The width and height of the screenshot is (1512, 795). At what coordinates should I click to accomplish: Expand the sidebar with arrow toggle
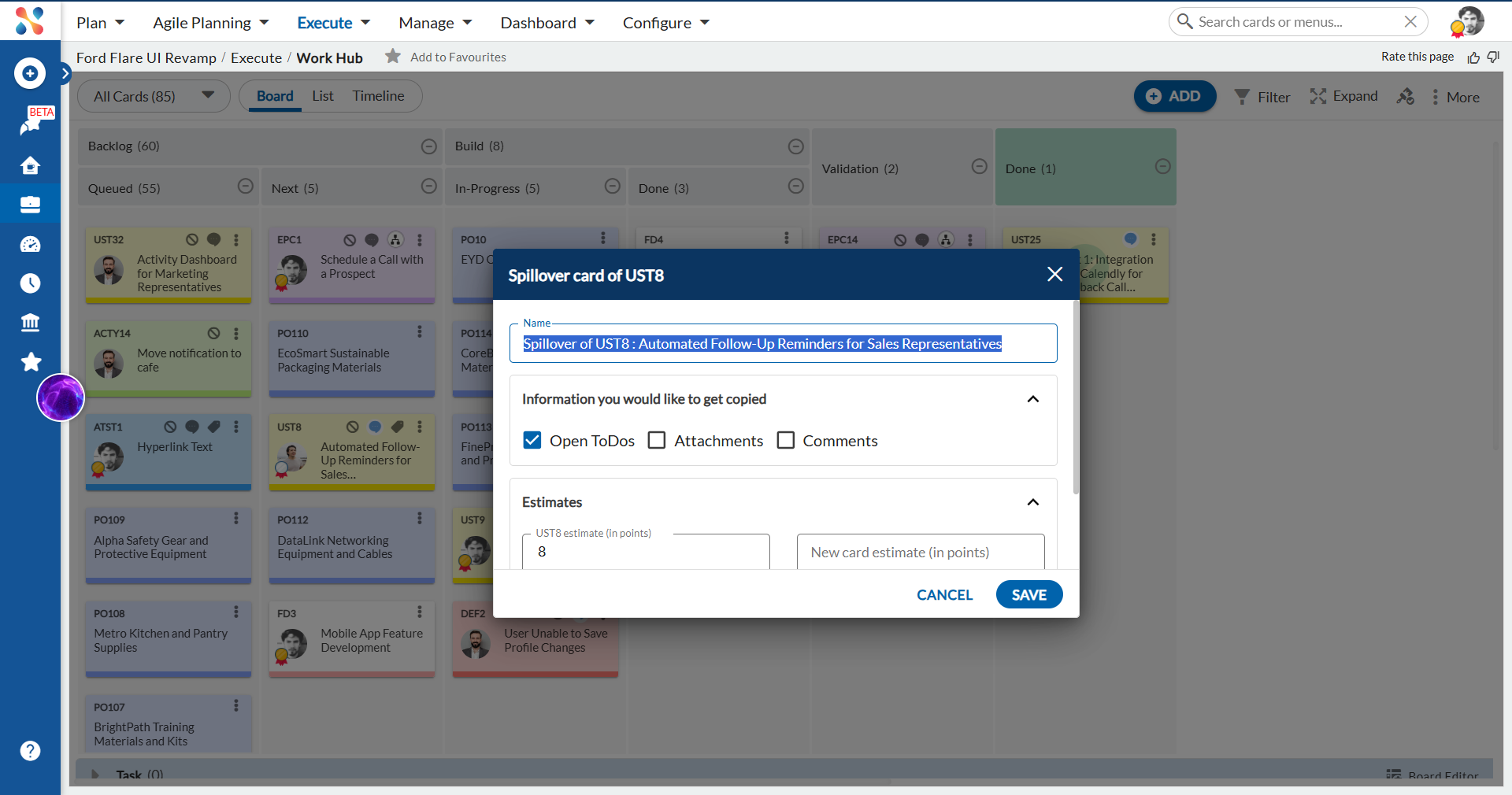coord(65,73)
